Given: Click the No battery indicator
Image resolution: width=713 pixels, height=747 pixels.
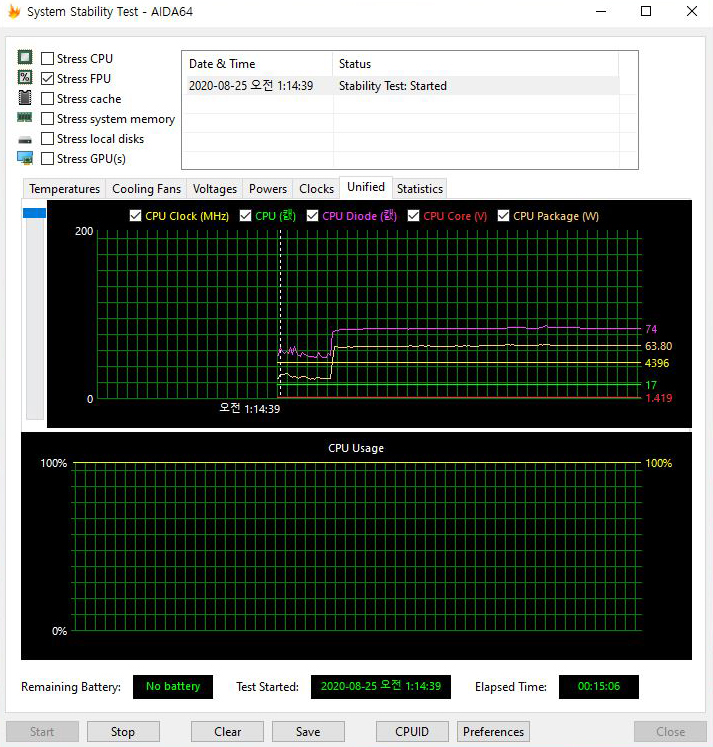Looking at the screenshot, I should (x=173, y=686).
